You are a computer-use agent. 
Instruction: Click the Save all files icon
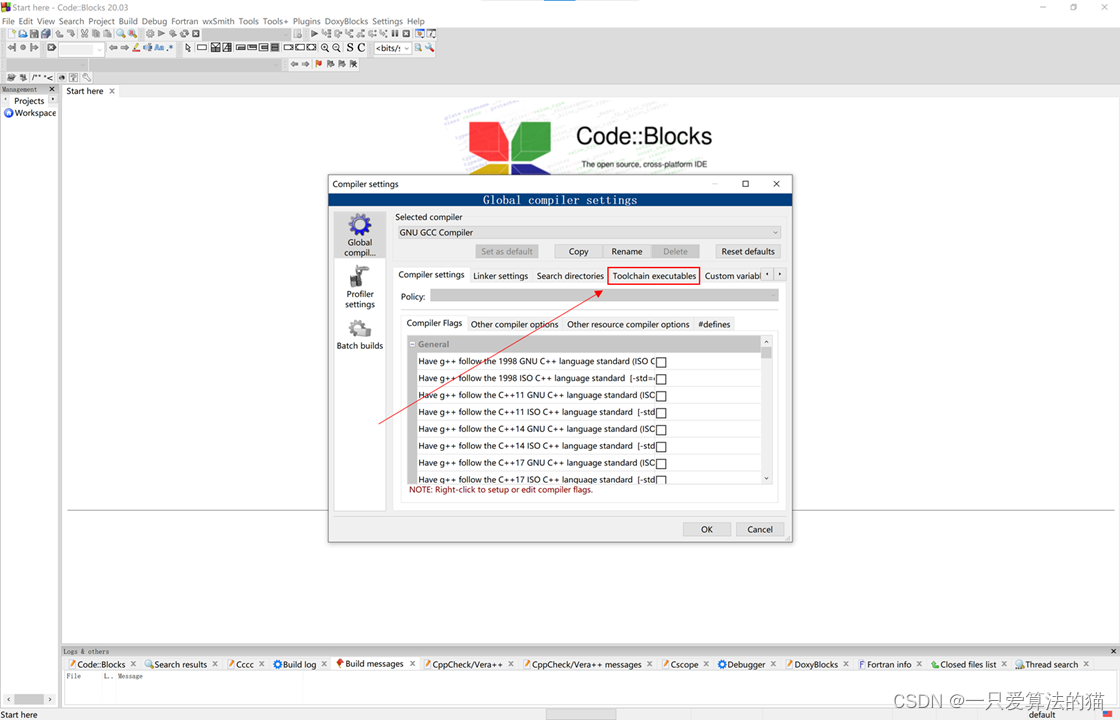tap(45, 34)
